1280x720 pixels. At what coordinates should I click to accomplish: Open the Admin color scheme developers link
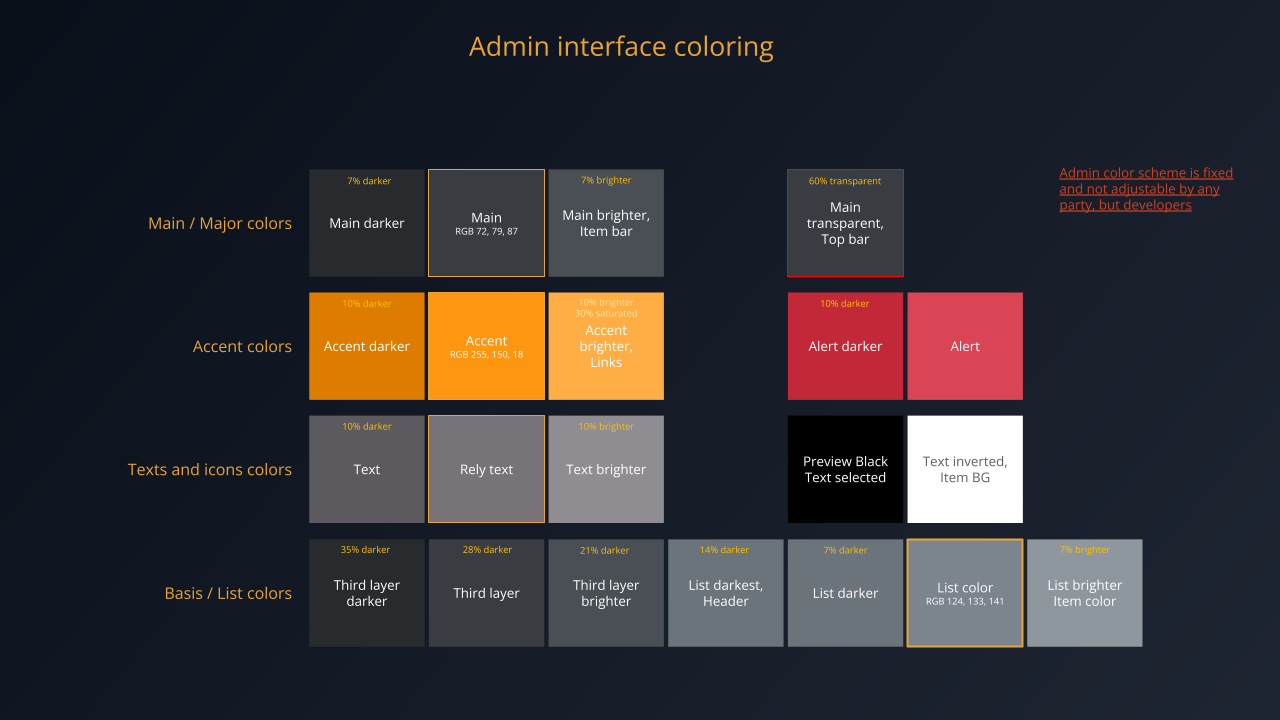point(1145,188)
